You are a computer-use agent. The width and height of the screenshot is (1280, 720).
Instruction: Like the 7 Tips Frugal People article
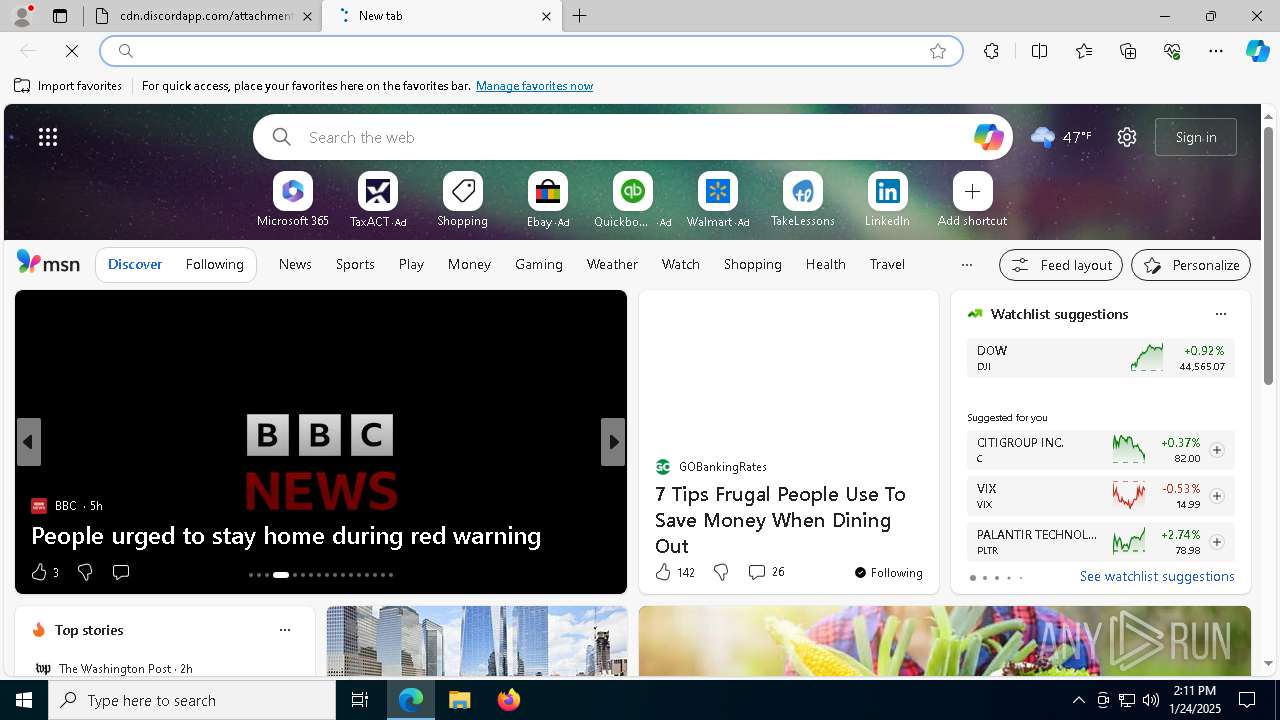coord(674,572)
